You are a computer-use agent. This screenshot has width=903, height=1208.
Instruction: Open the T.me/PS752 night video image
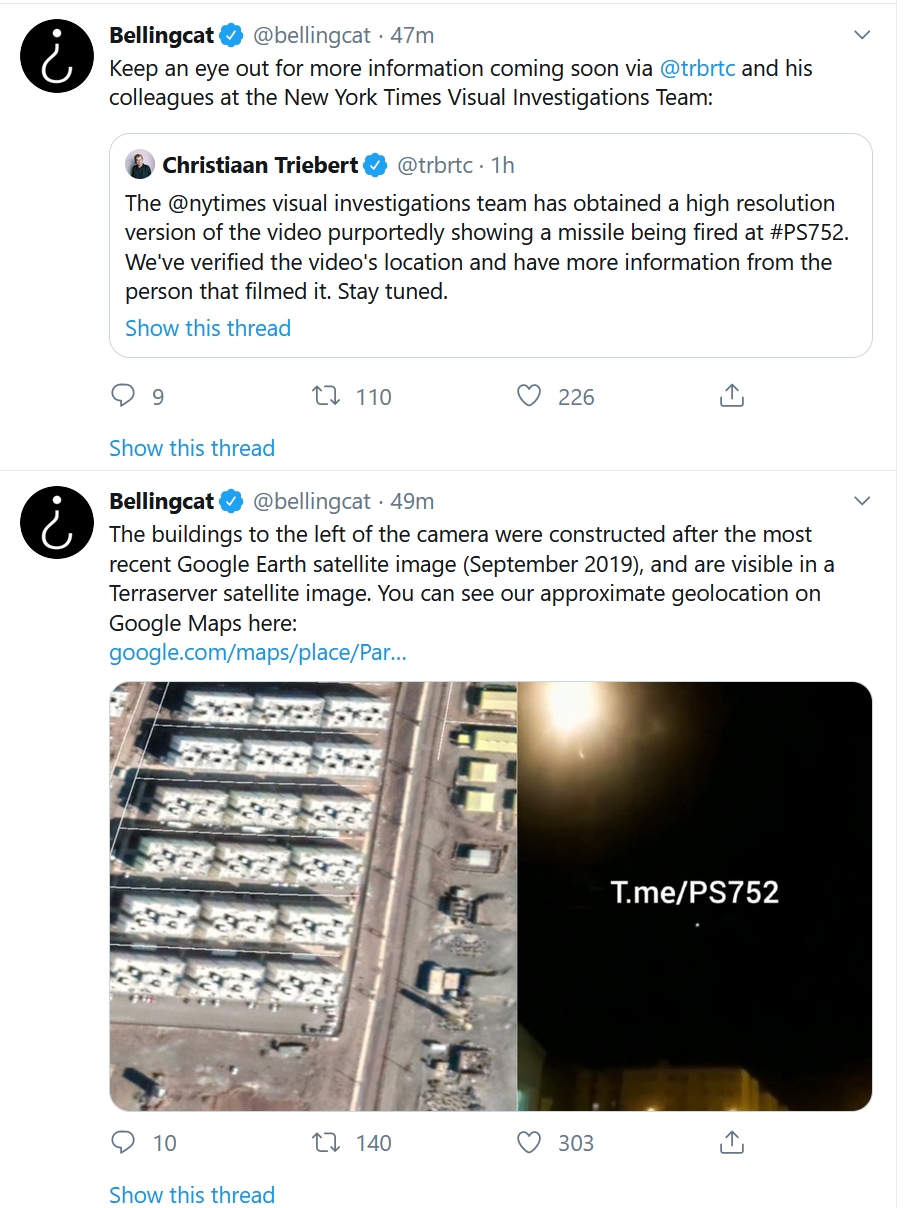click(x=694, y=896)
